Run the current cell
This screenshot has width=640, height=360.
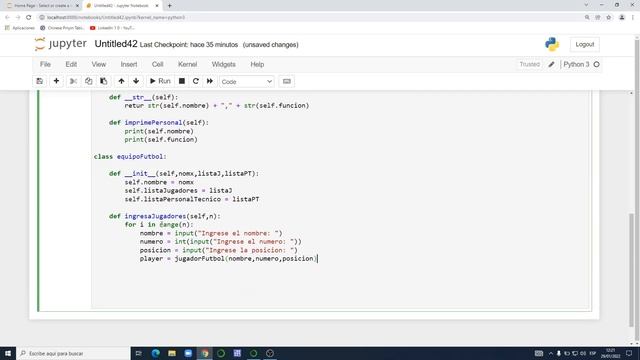(160, 81)
